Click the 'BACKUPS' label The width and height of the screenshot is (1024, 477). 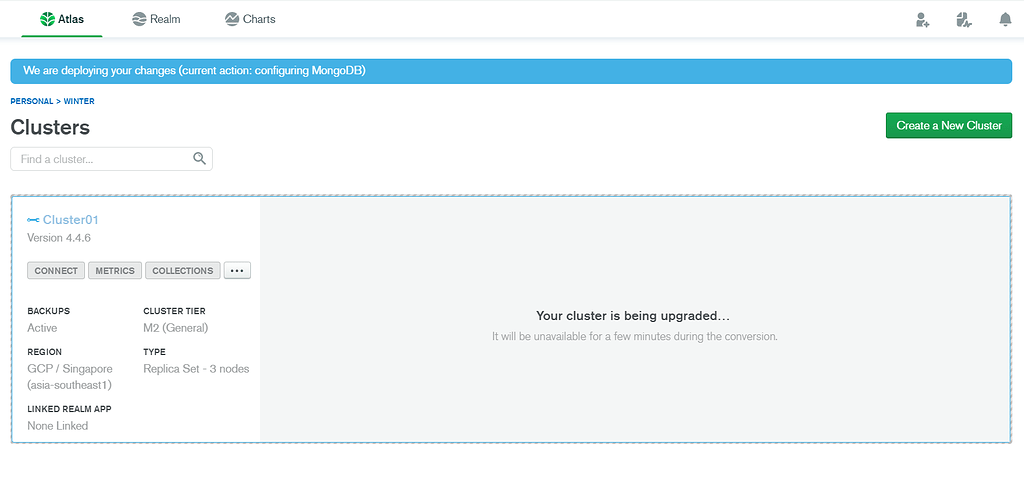click(x=48, y=311)
